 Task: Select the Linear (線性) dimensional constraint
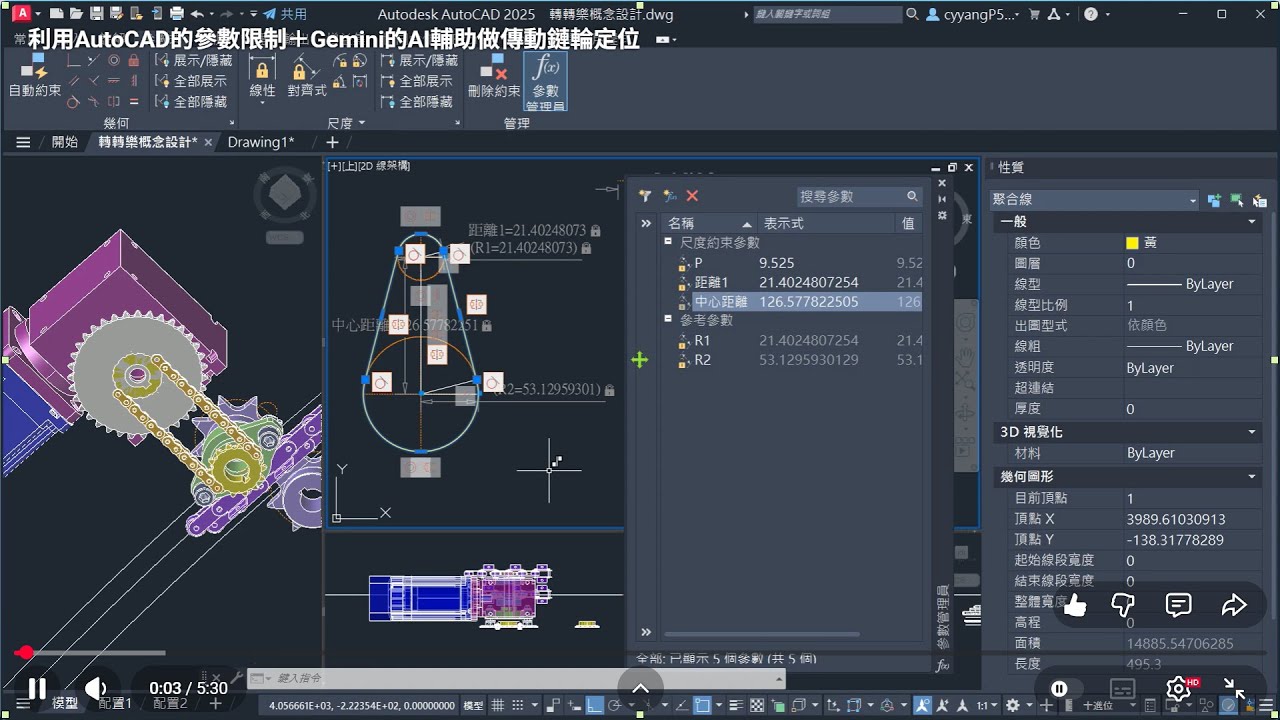262,75
